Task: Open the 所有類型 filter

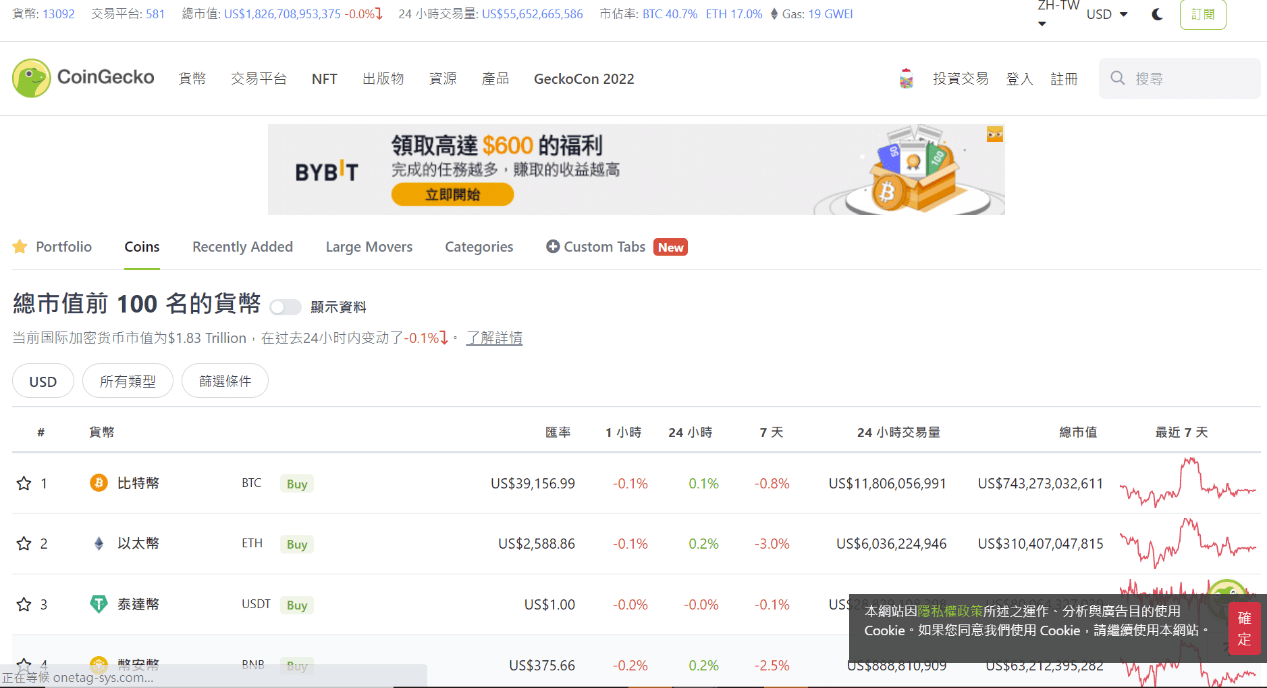Action: [127, 380]
